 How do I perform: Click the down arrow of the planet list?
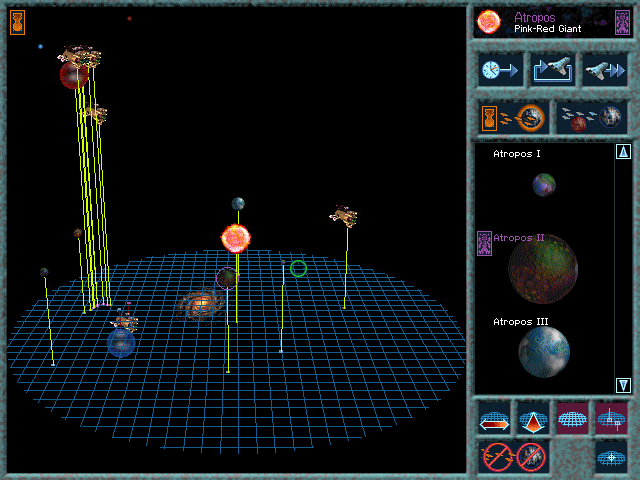click(623, 385)
